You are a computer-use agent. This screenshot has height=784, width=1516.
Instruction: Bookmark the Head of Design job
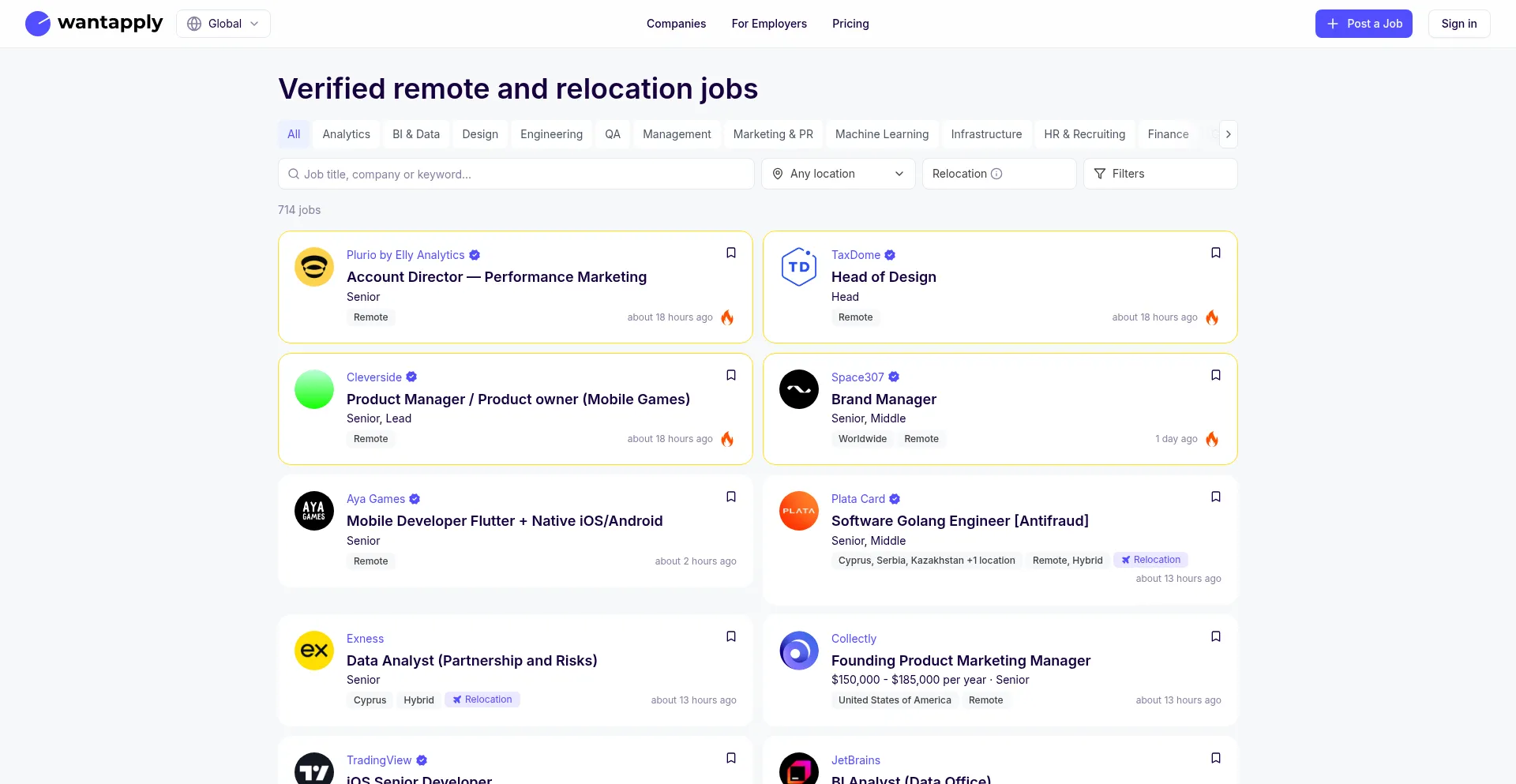pos(1216,253)
